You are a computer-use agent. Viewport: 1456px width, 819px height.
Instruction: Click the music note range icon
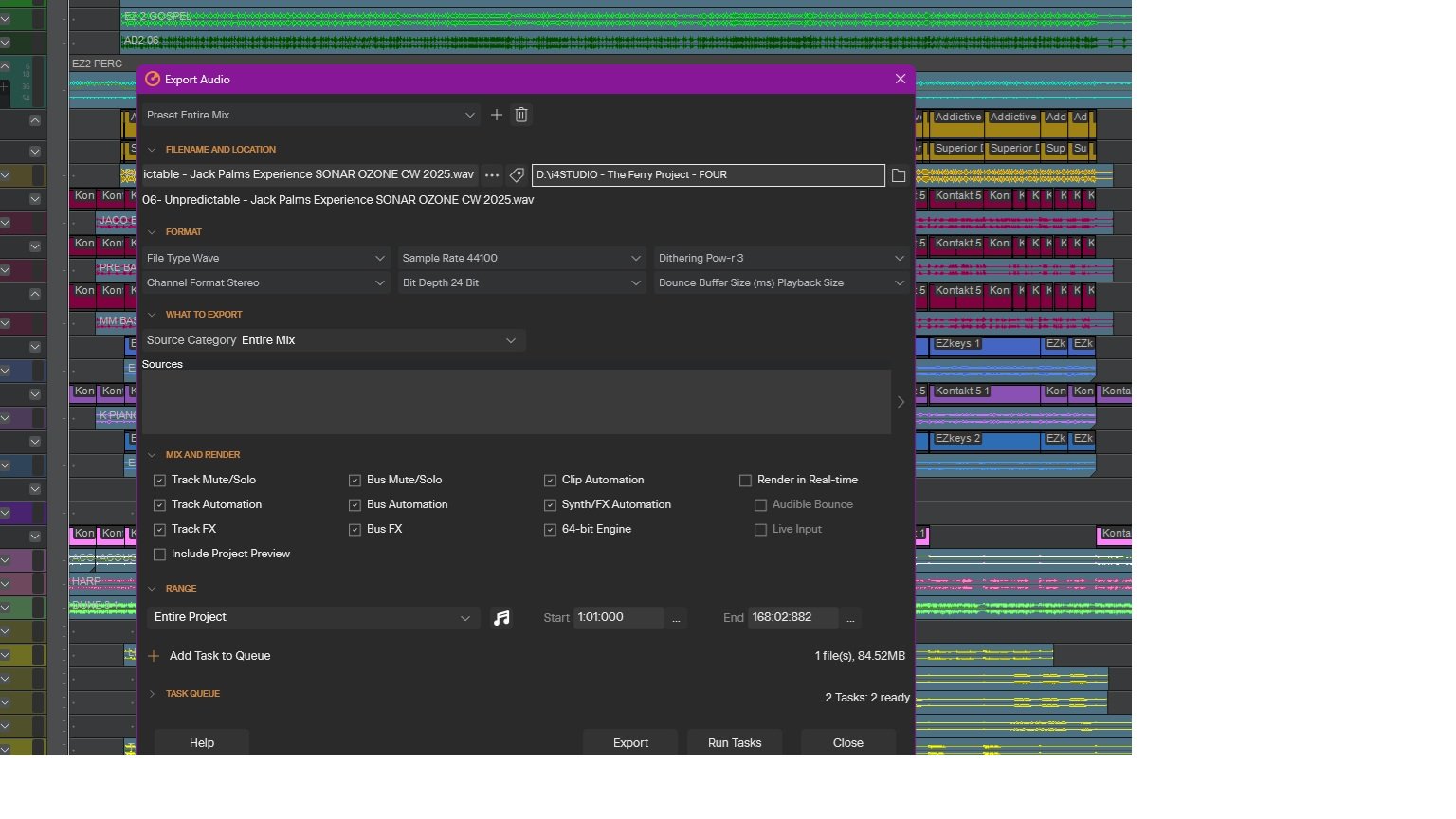[x=501, y=618]
